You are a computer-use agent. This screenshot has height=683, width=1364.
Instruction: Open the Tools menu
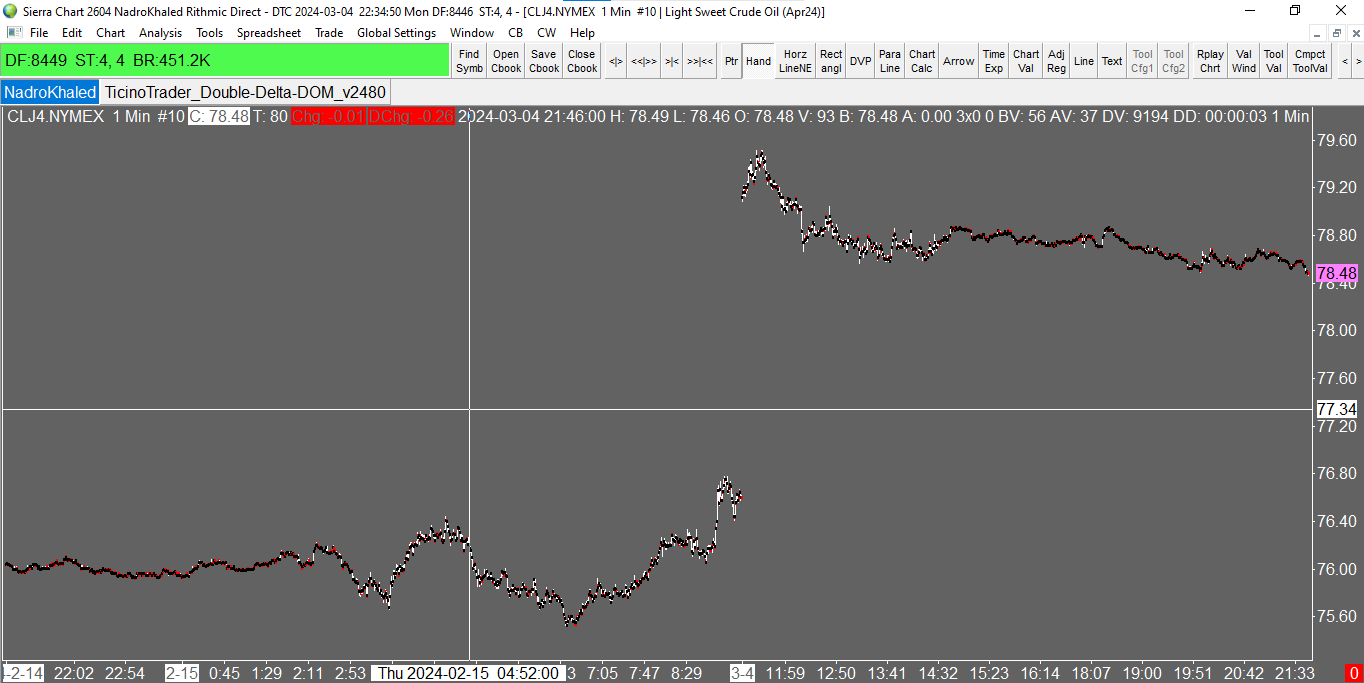210,33
